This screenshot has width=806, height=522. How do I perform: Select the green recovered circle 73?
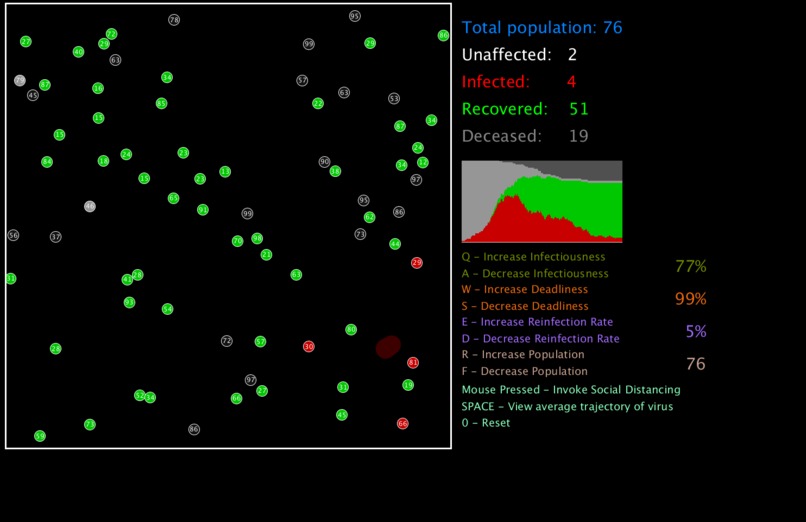click(x=90, y=425)
